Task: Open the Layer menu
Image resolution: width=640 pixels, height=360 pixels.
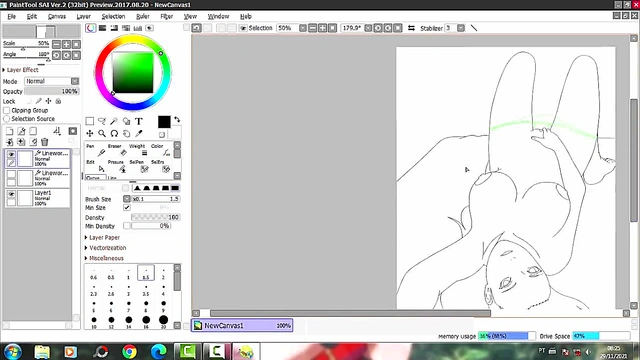Action: point(84,16)
